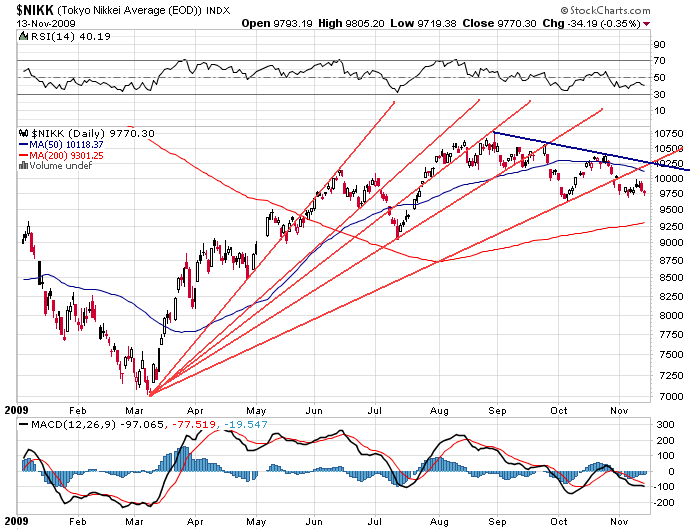Click the Low value 9719.38
The height and width of the screenshot is (530, 700).
tap(437, 23)
